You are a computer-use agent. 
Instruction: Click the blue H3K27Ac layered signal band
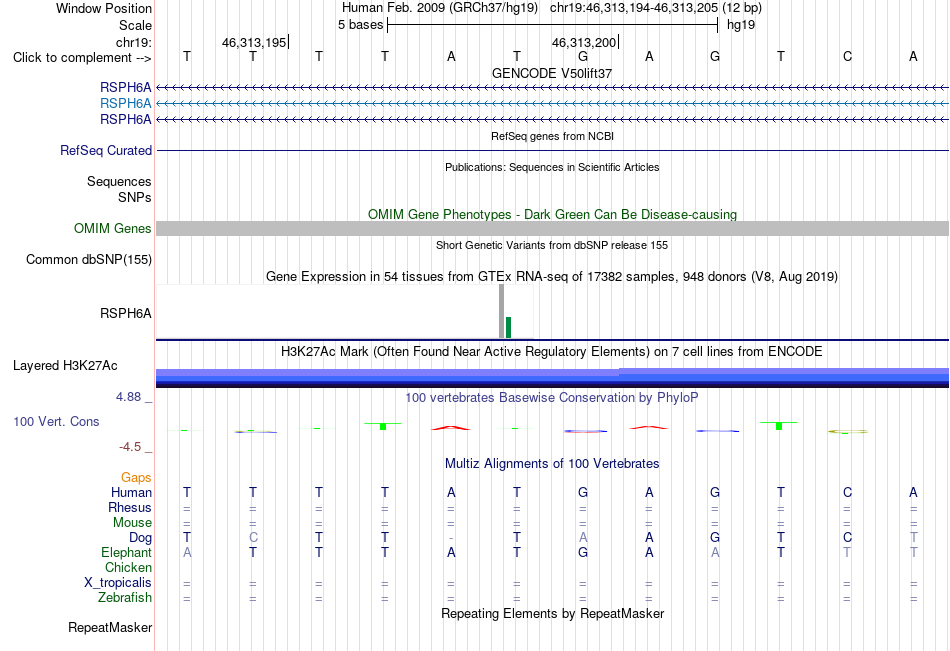[x=553, y=377]
